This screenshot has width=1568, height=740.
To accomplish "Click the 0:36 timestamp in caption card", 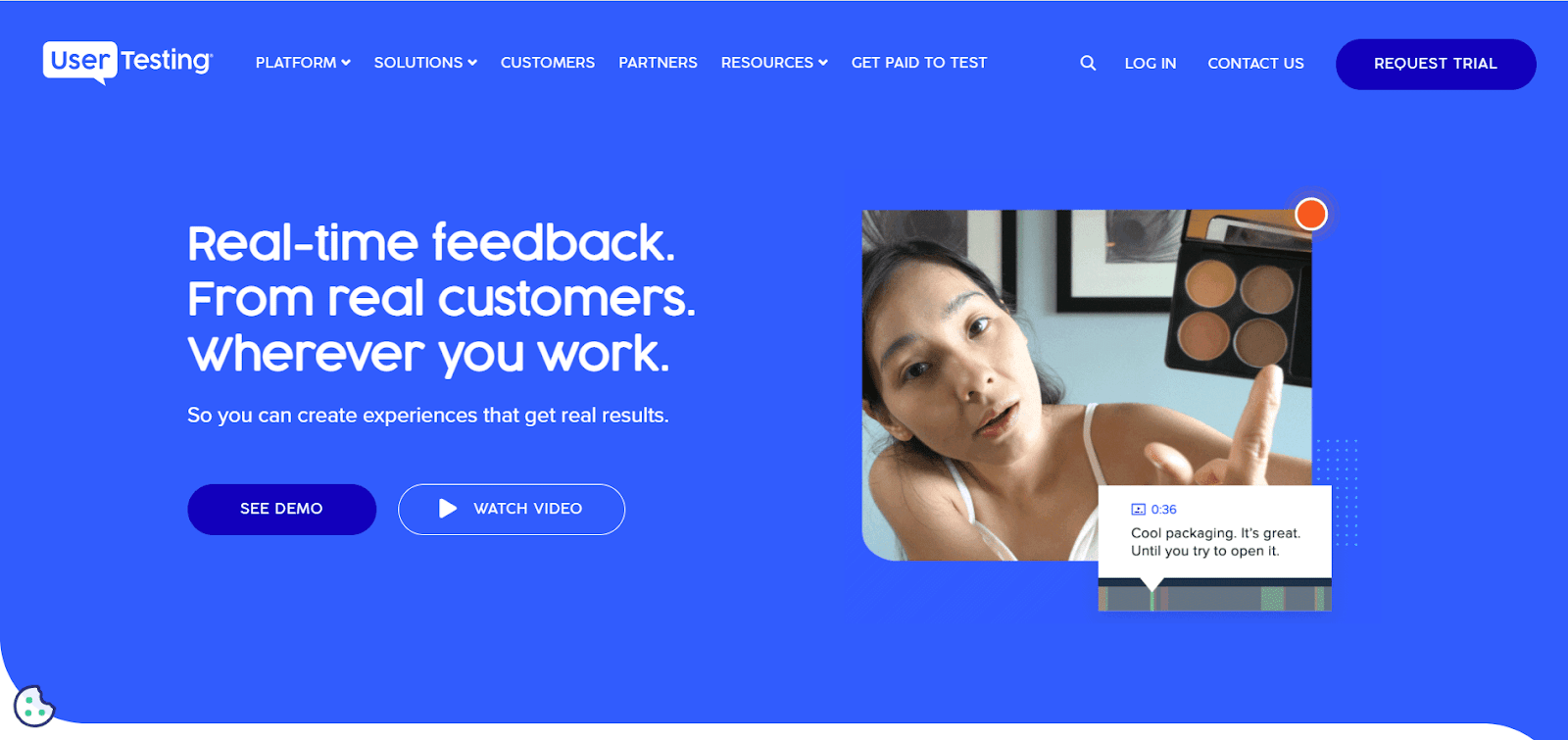I will click(1164, 510).
